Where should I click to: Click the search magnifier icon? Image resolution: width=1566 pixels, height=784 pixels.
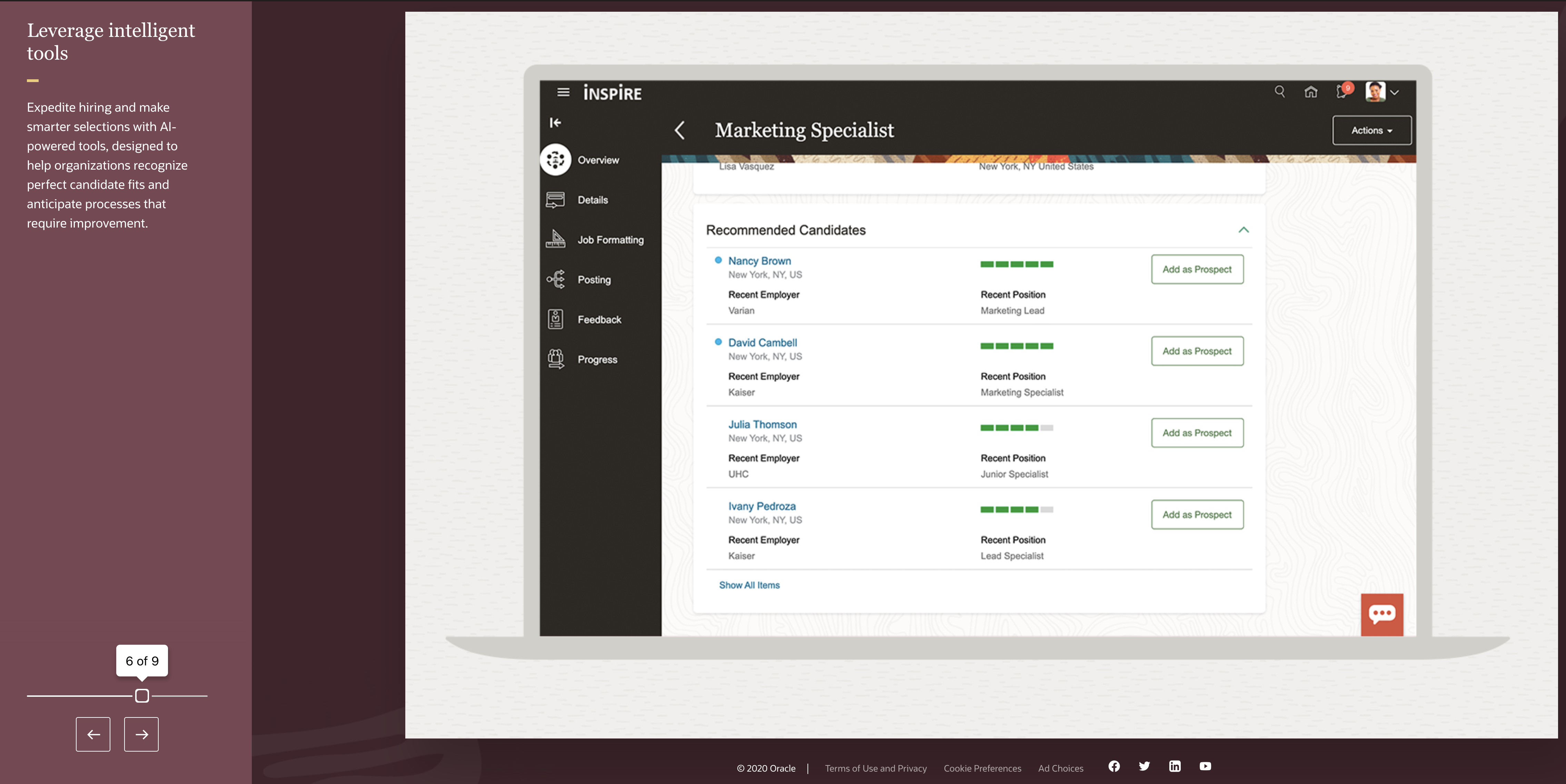click(1279, 92)
